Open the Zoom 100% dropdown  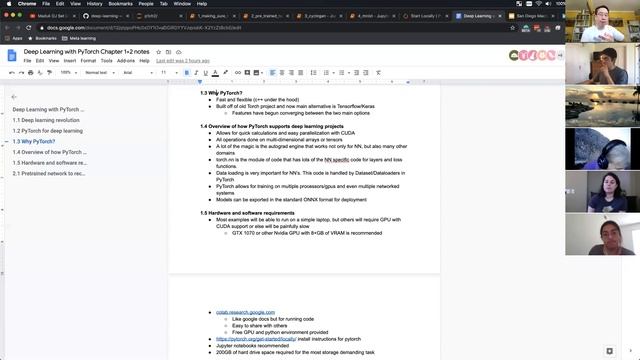69,73
